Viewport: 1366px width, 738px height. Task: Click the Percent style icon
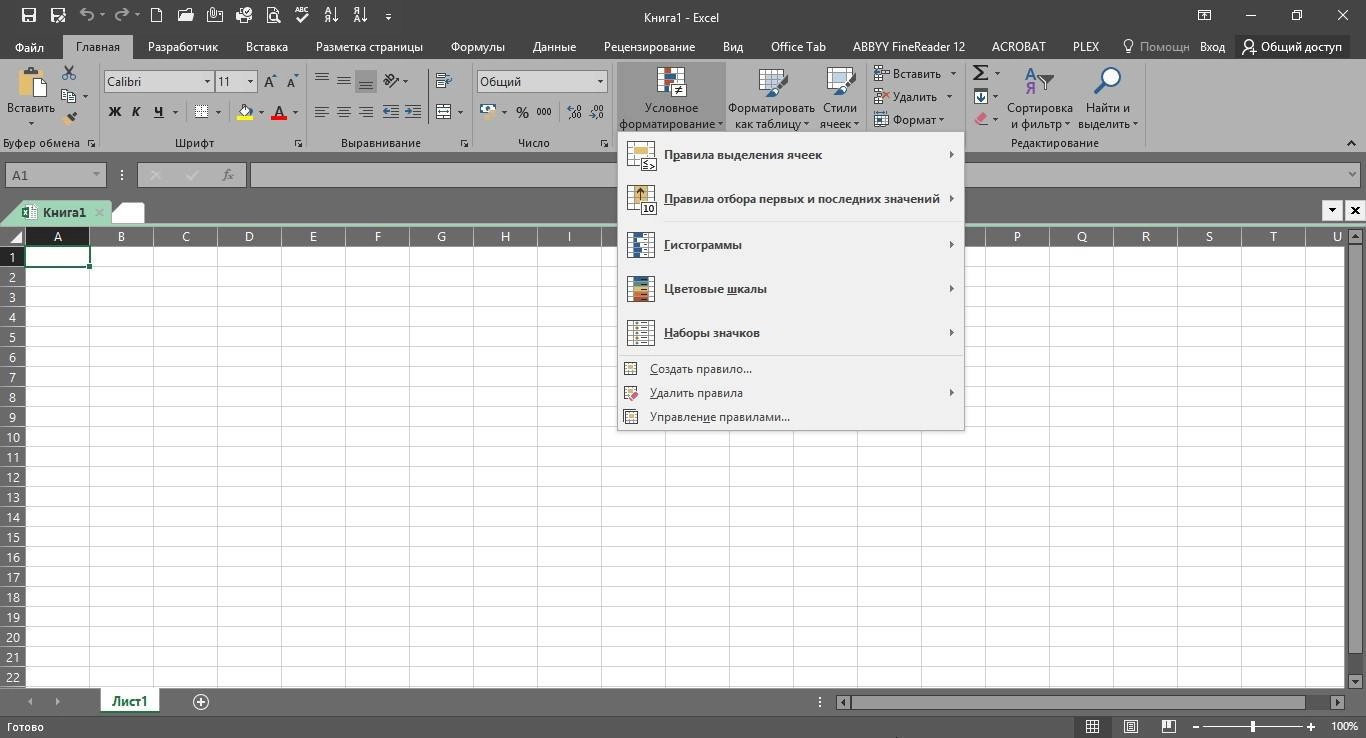click(x=522, y=112)
